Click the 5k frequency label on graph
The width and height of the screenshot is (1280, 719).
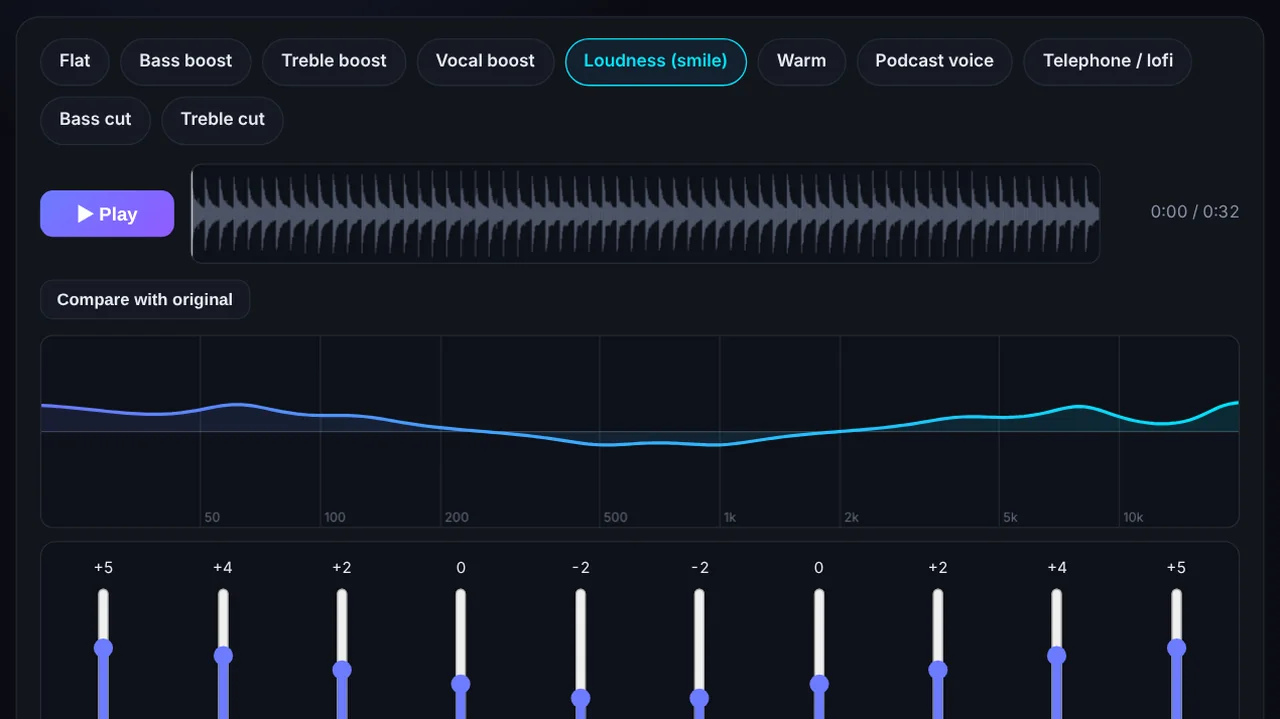coord(1010,517)
